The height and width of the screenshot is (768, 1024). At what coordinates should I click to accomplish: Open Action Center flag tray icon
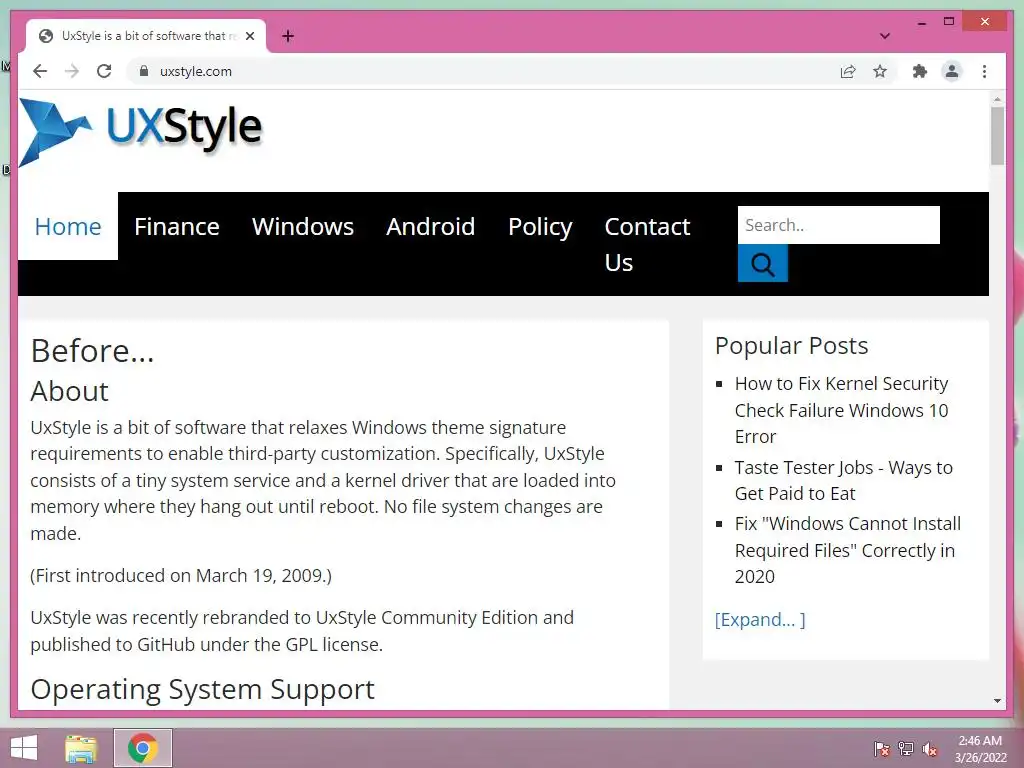tap(882, 748)
